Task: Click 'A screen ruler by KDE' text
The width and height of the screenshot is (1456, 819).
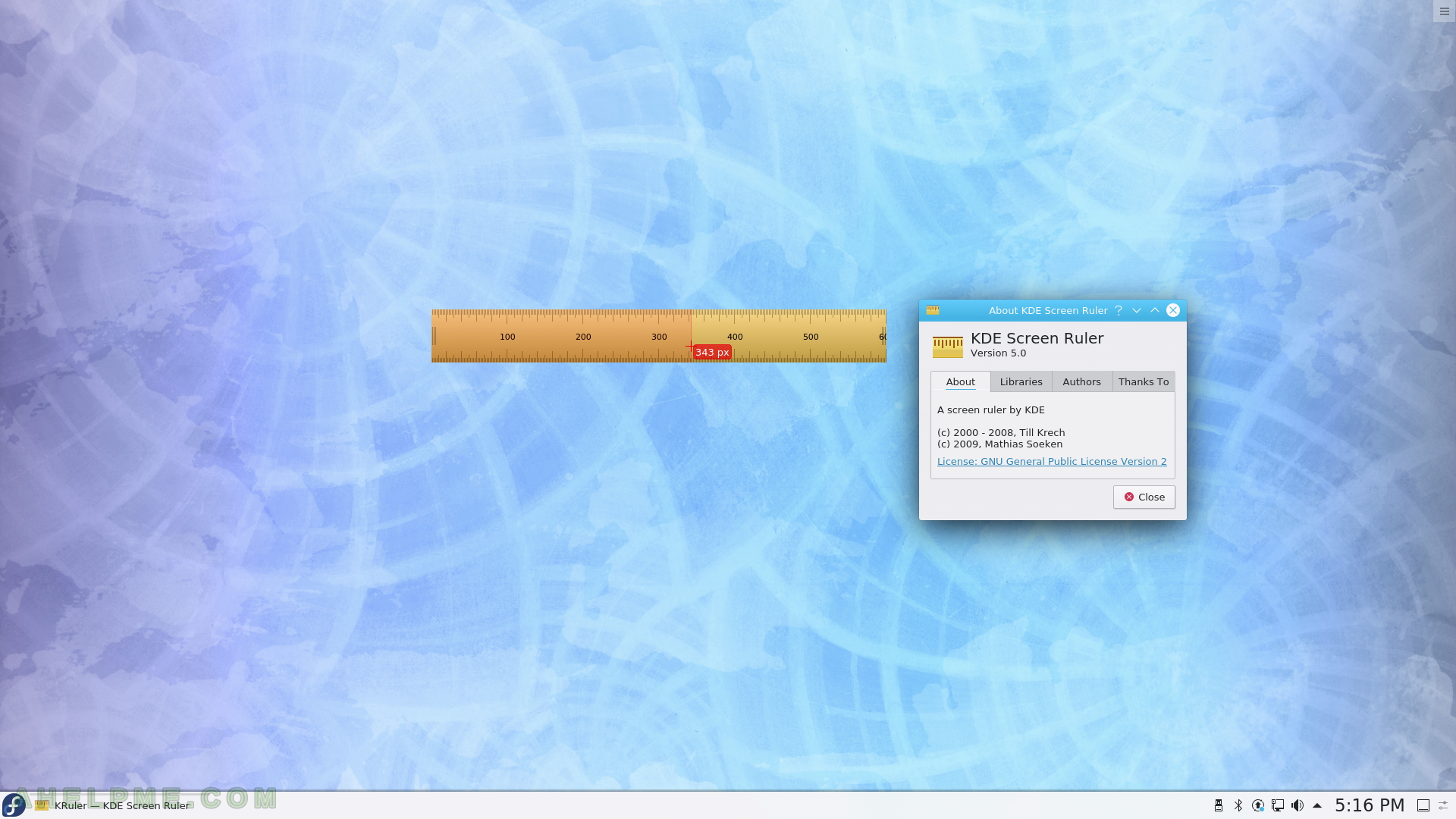Action: 990,410
